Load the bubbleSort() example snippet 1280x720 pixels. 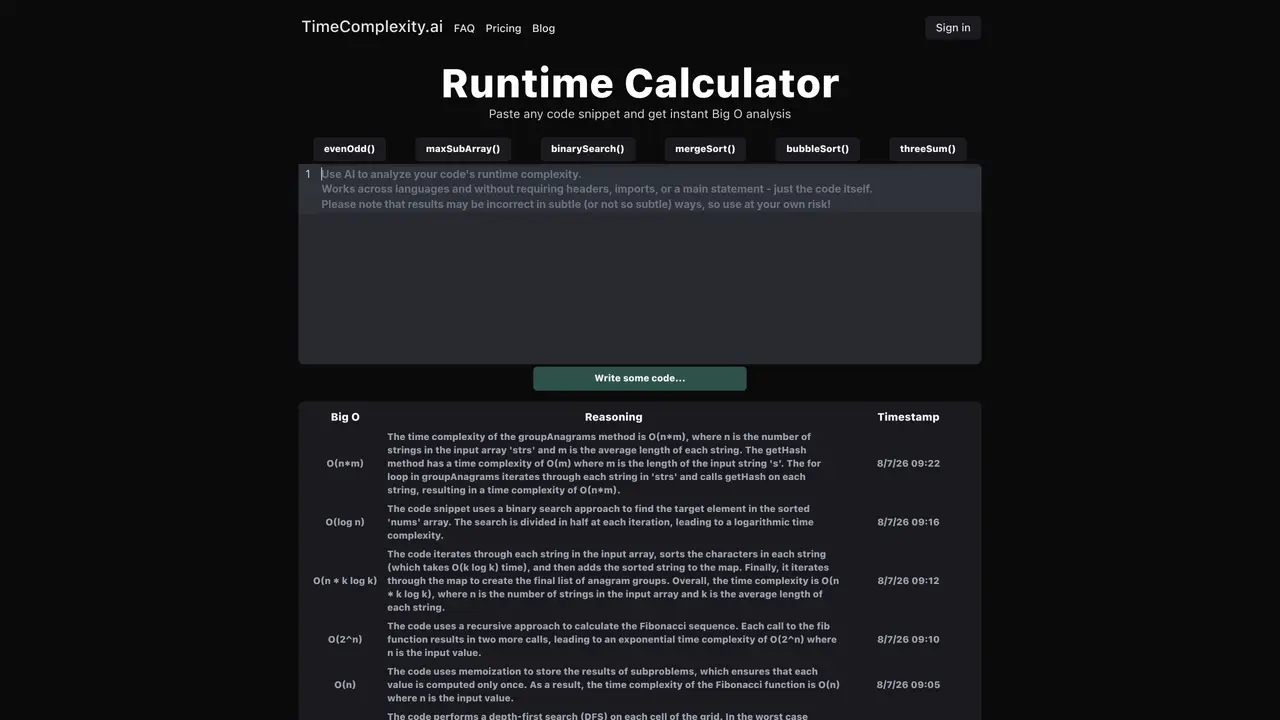click(x=817, y=149)
